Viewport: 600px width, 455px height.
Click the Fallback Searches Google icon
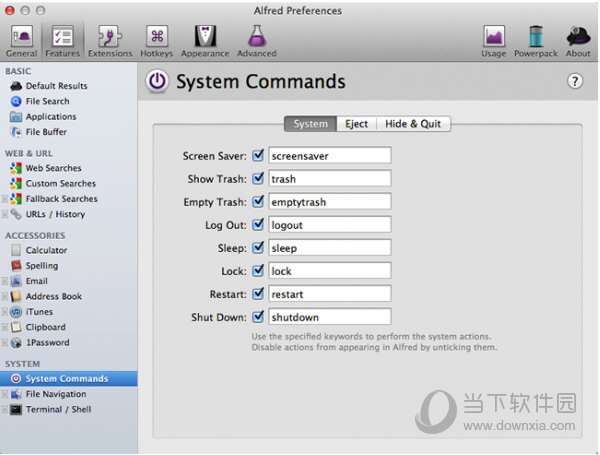[16, 199]
